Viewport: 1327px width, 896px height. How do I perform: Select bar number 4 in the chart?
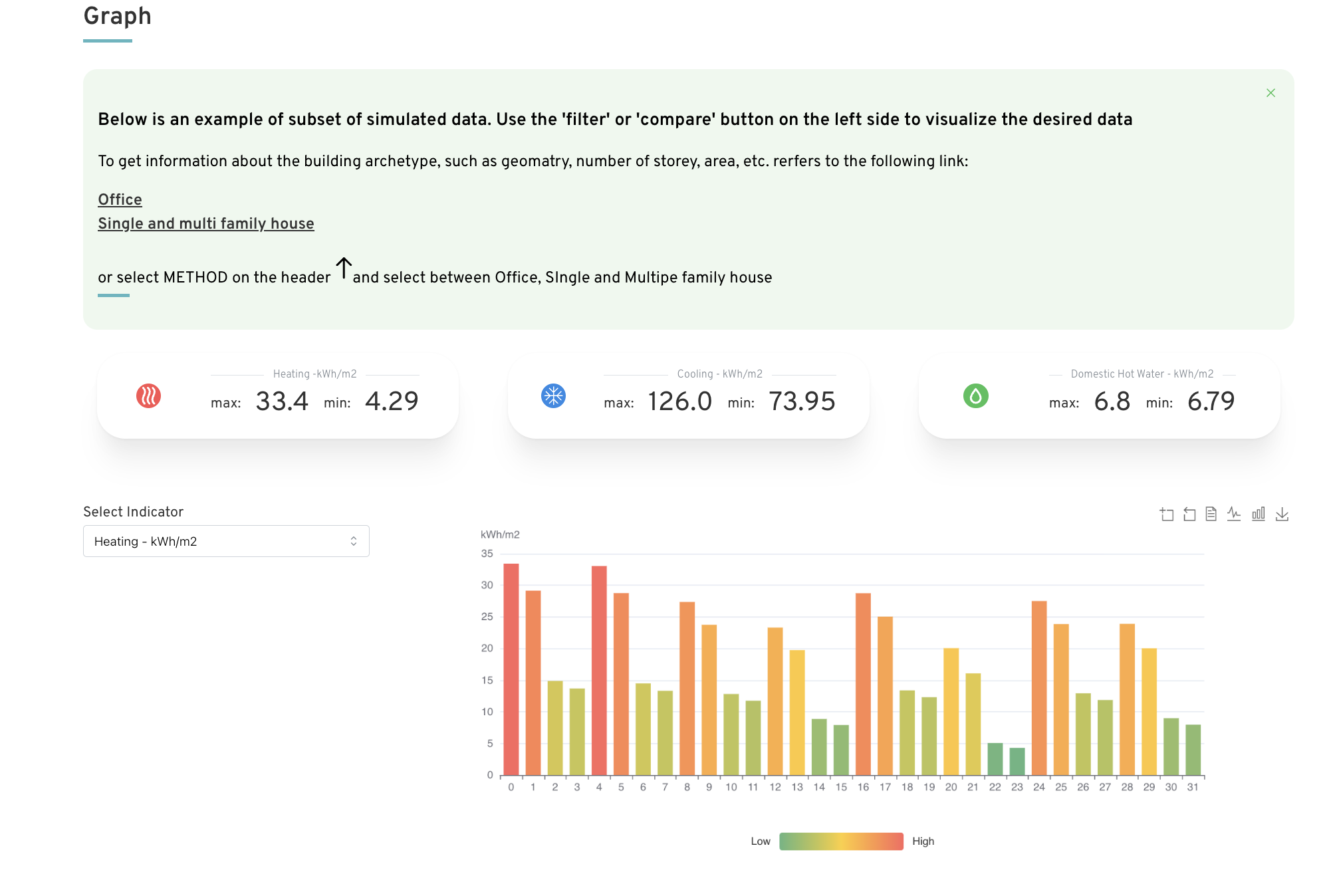[599, 671]
